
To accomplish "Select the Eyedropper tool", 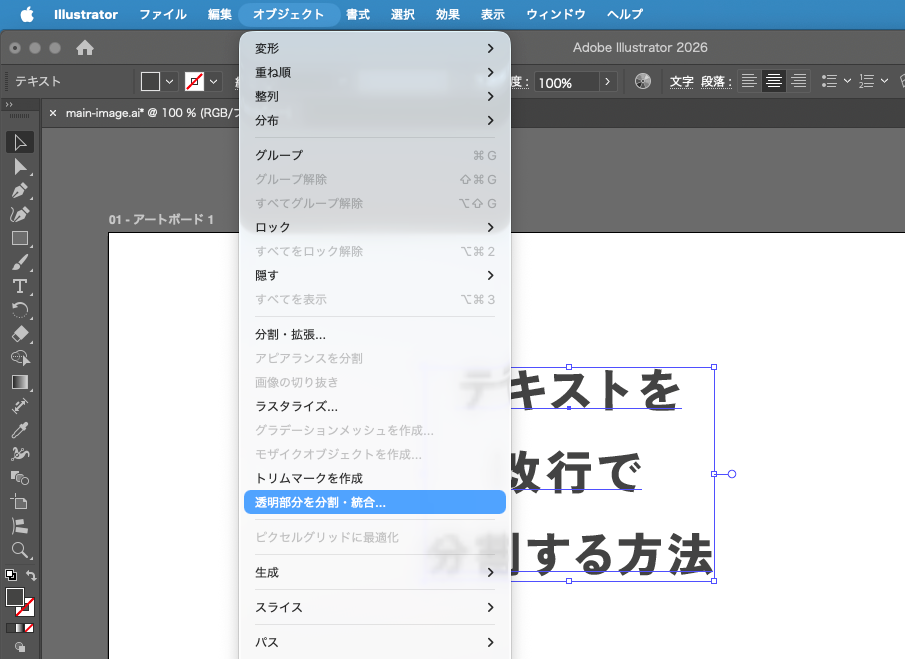I will (x=20, y=430).
